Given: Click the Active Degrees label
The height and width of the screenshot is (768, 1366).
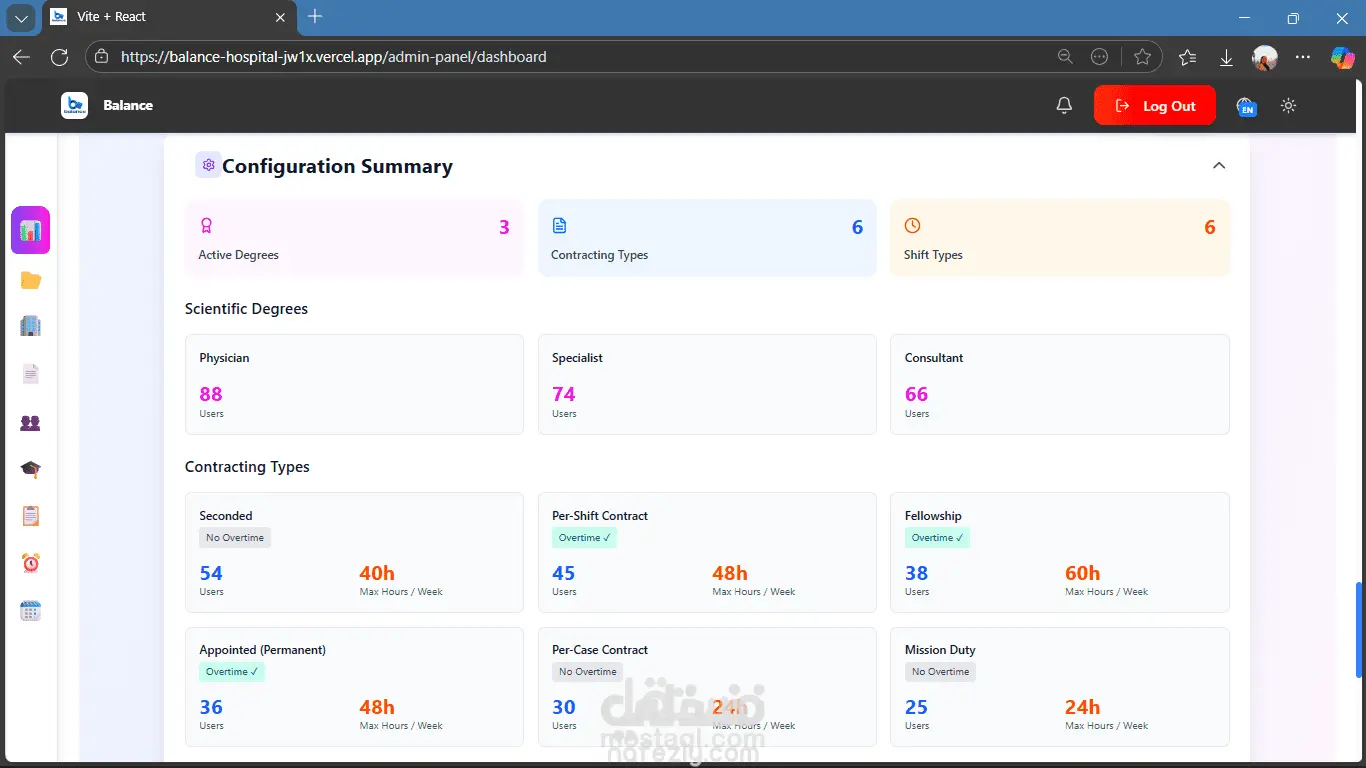Looking at the screenshot, I should [238, 255].
